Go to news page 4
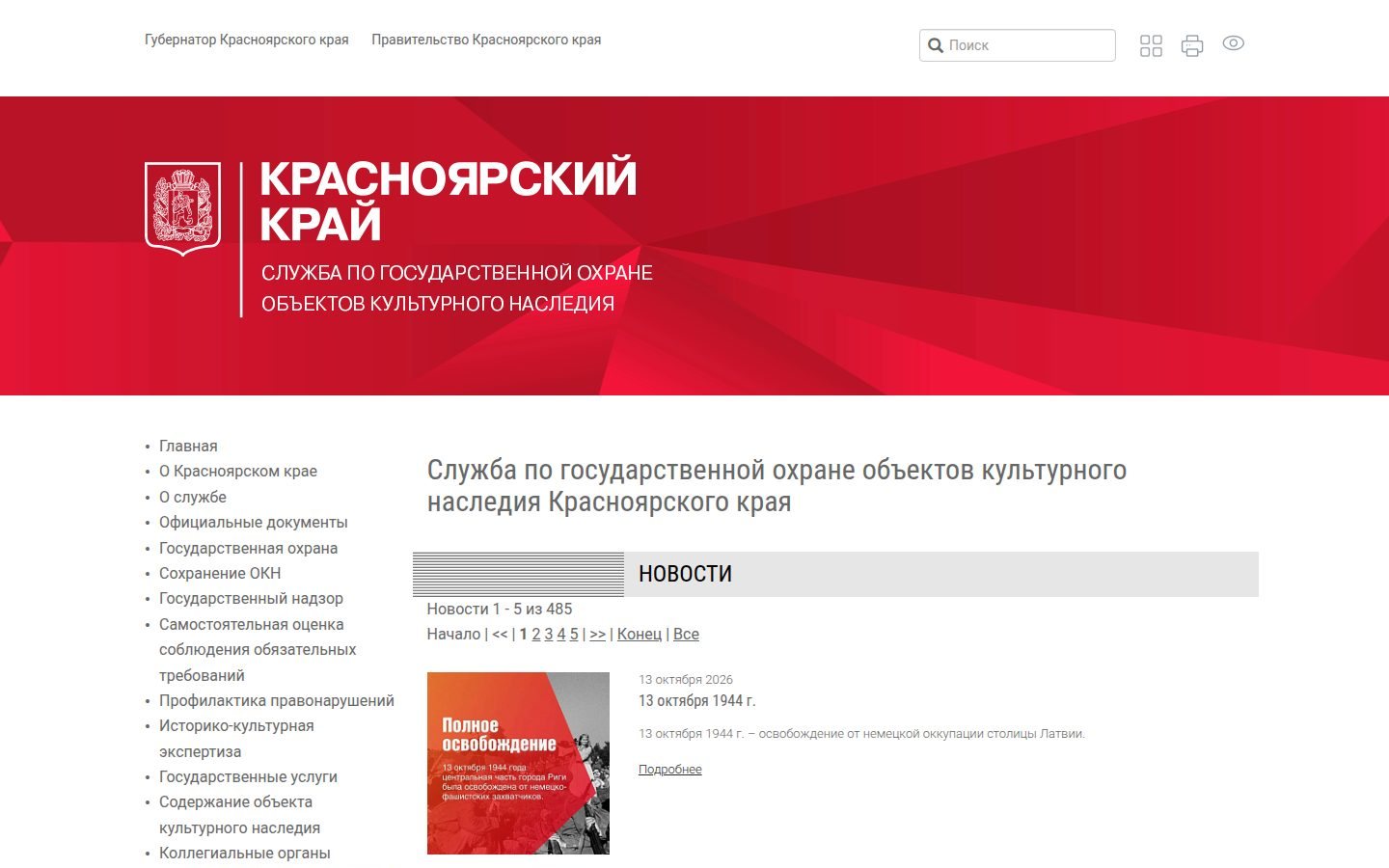 click(561, 634)
